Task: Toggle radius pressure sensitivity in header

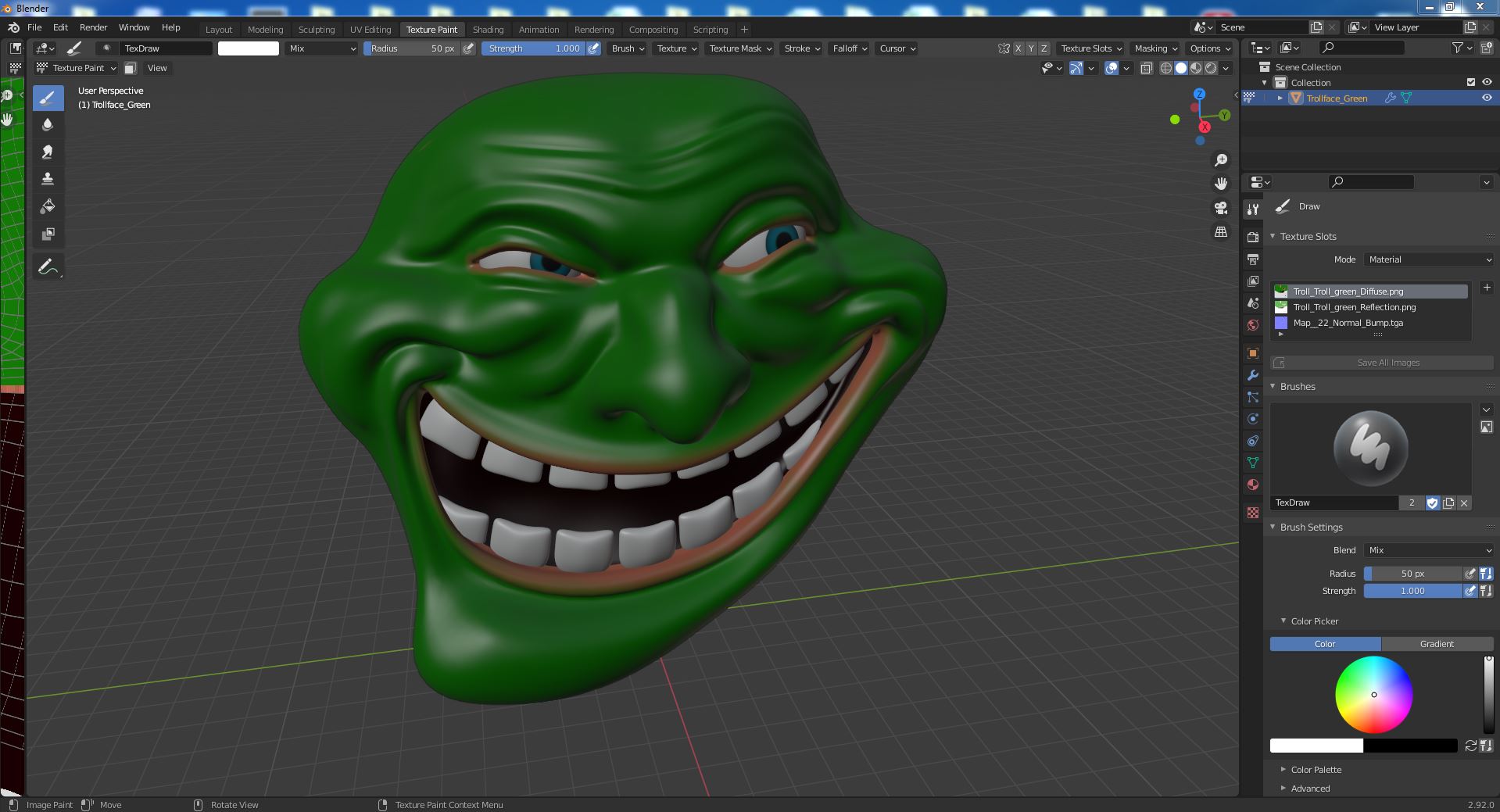Action: coord(468,48)
